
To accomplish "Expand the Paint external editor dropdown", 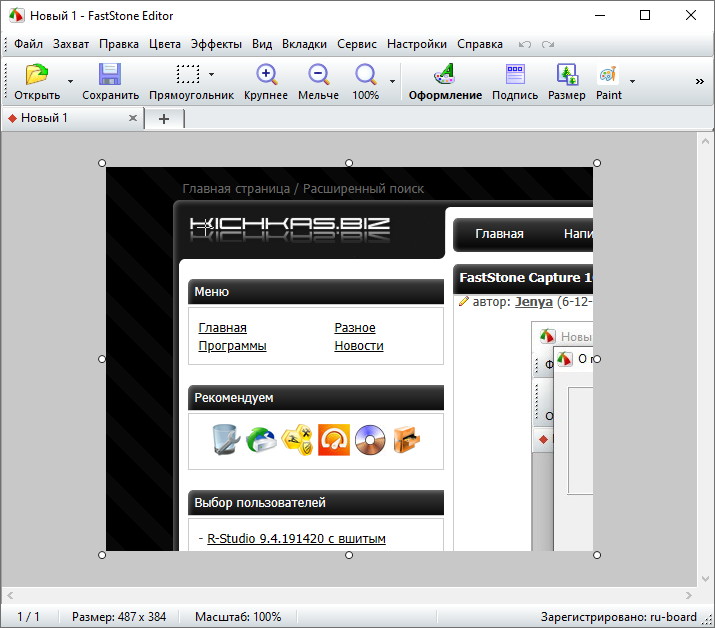I will 632,81.
